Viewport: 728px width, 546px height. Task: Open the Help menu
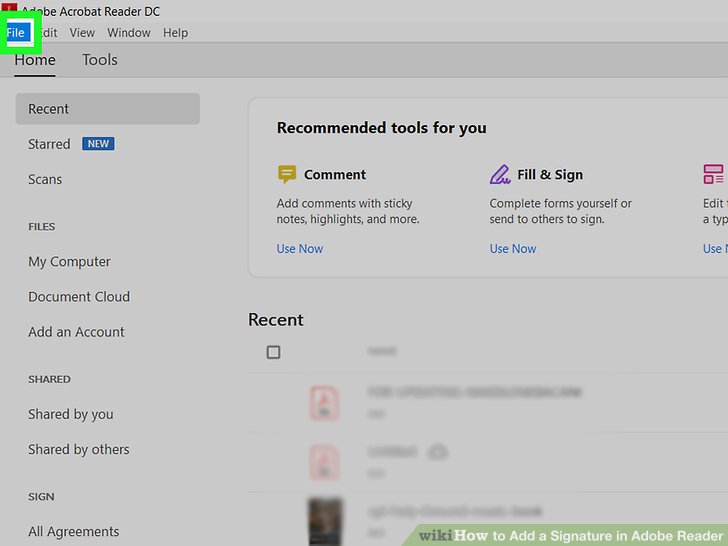176,32
